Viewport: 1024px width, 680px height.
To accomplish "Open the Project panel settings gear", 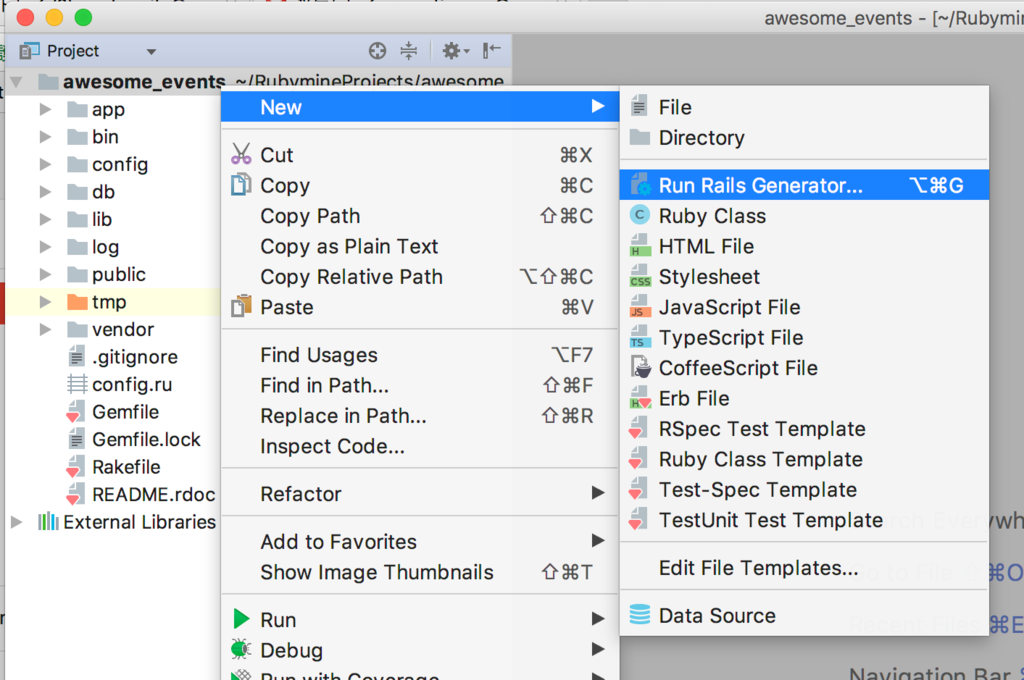I will coord(452,50).
